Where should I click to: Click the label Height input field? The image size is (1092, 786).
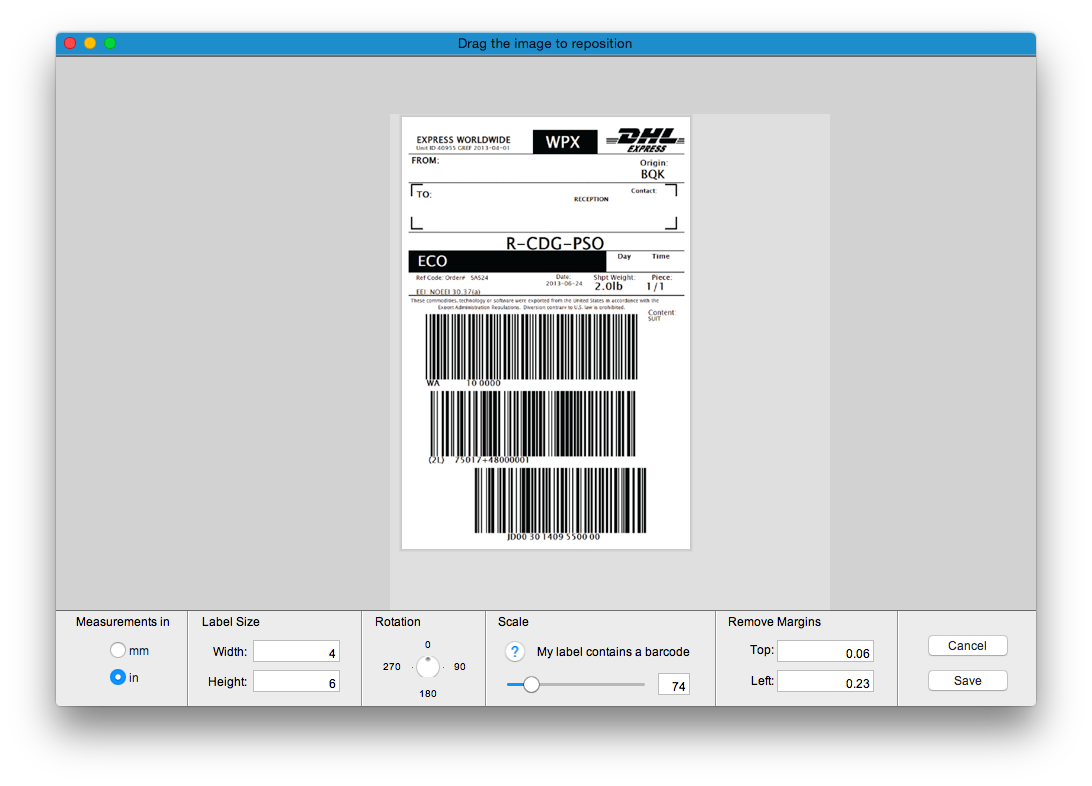pos(296,682)
